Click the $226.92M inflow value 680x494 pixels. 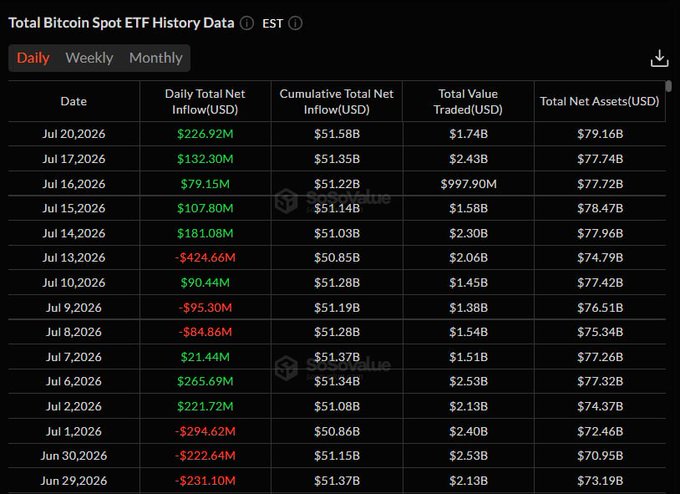point(205,134)
